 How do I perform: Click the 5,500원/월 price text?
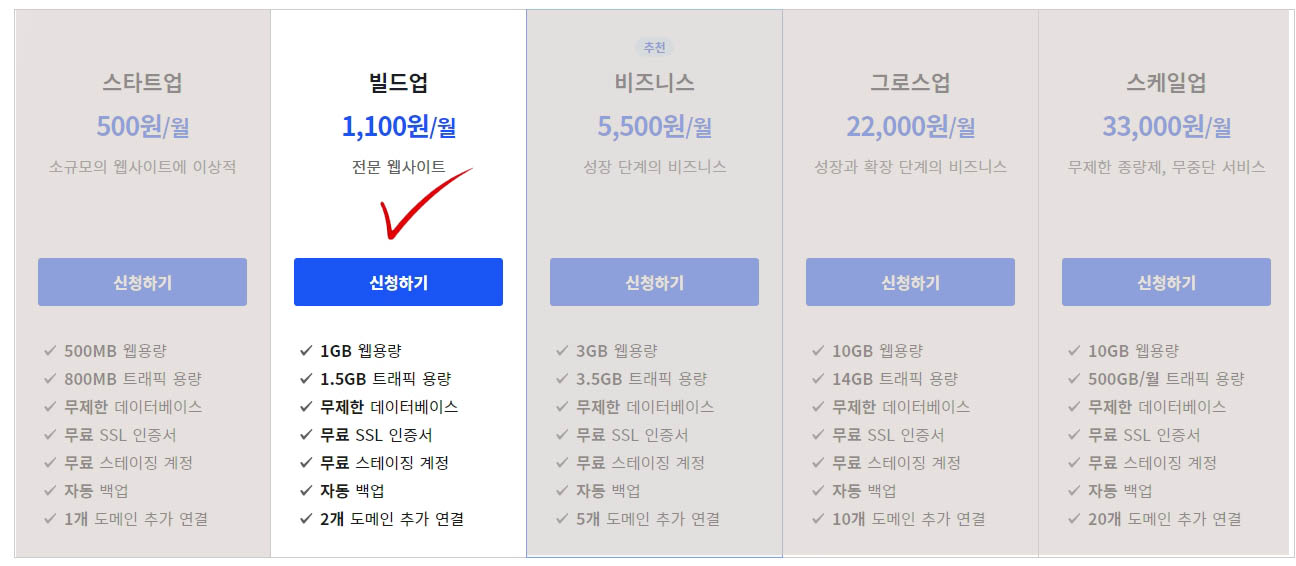tap(654, 127)
